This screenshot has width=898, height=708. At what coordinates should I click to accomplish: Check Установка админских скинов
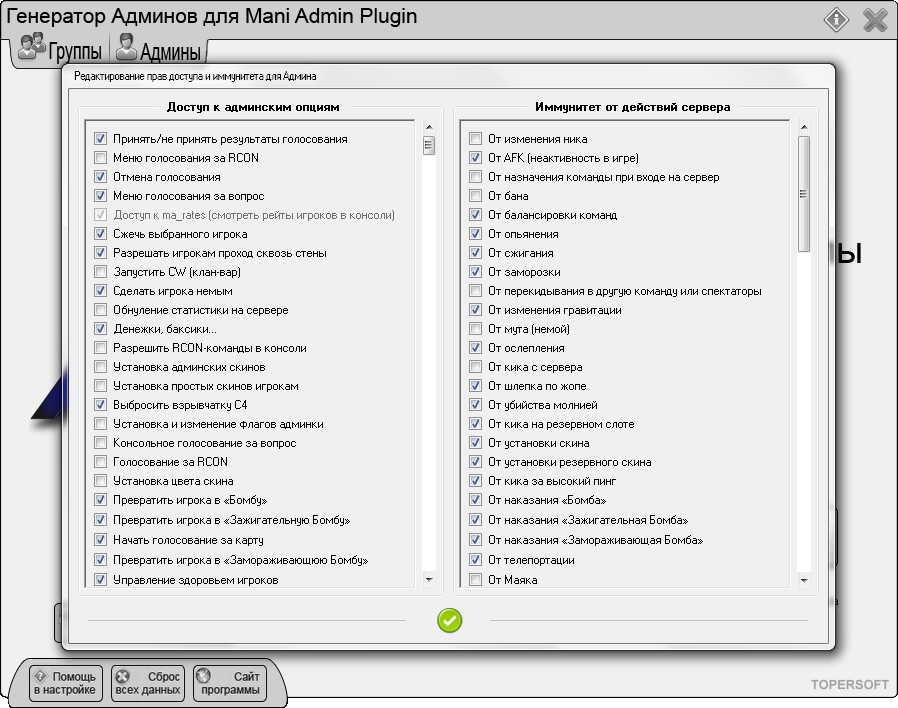[x=100, y=367]
